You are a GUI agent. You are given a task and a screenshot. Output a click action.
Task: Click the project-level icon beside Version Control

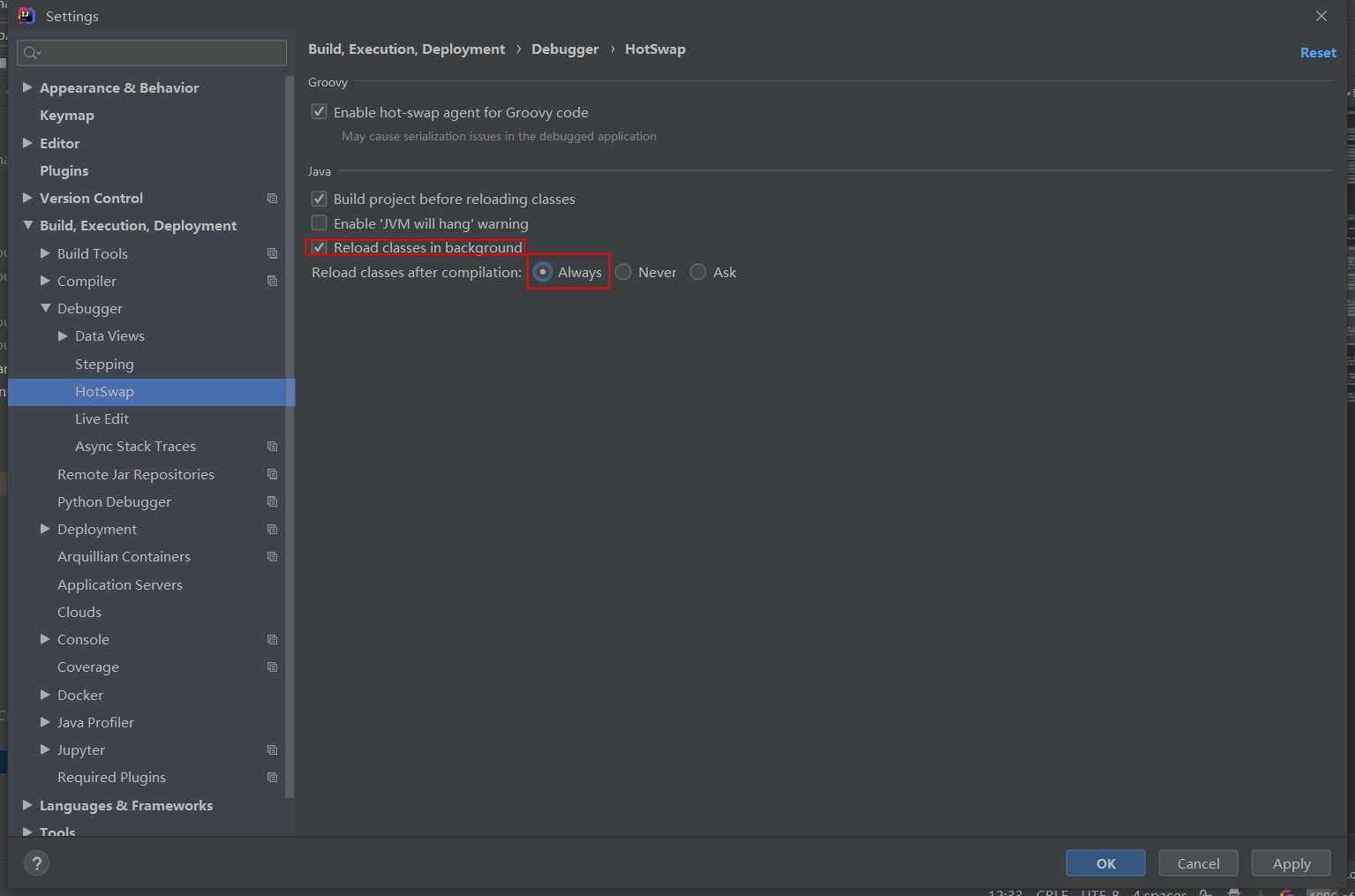coord(272,199)
